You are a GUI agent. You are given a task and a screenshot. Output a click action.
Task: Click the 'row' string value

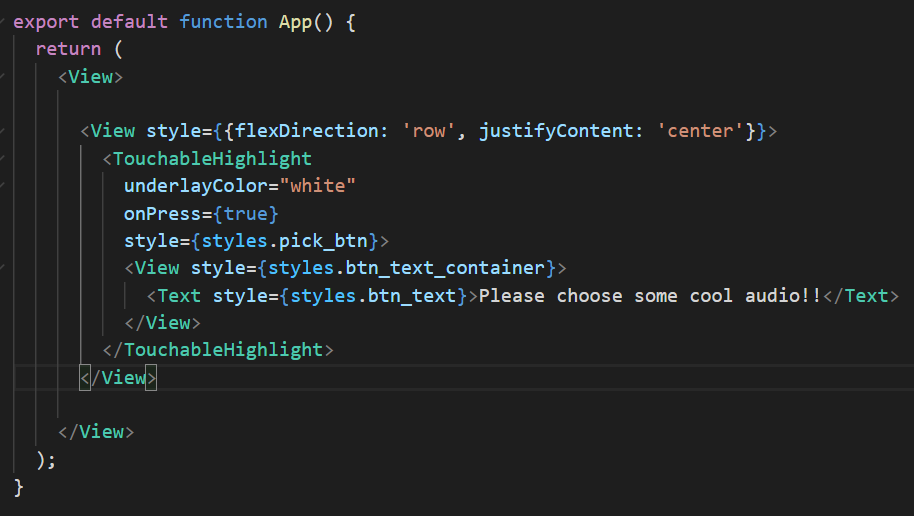click(429, 131)
